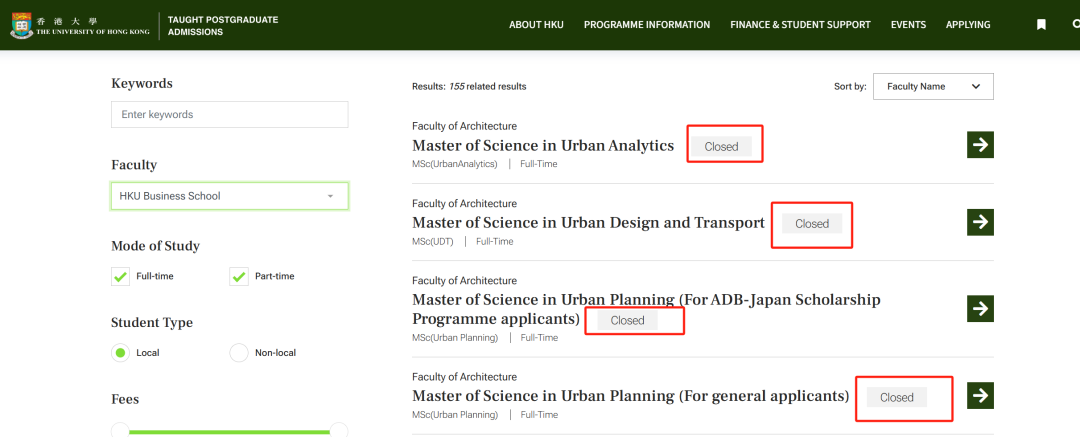
Task: Open the Sort by Faculty Name dropdown
Action: (x=933, y=87)
